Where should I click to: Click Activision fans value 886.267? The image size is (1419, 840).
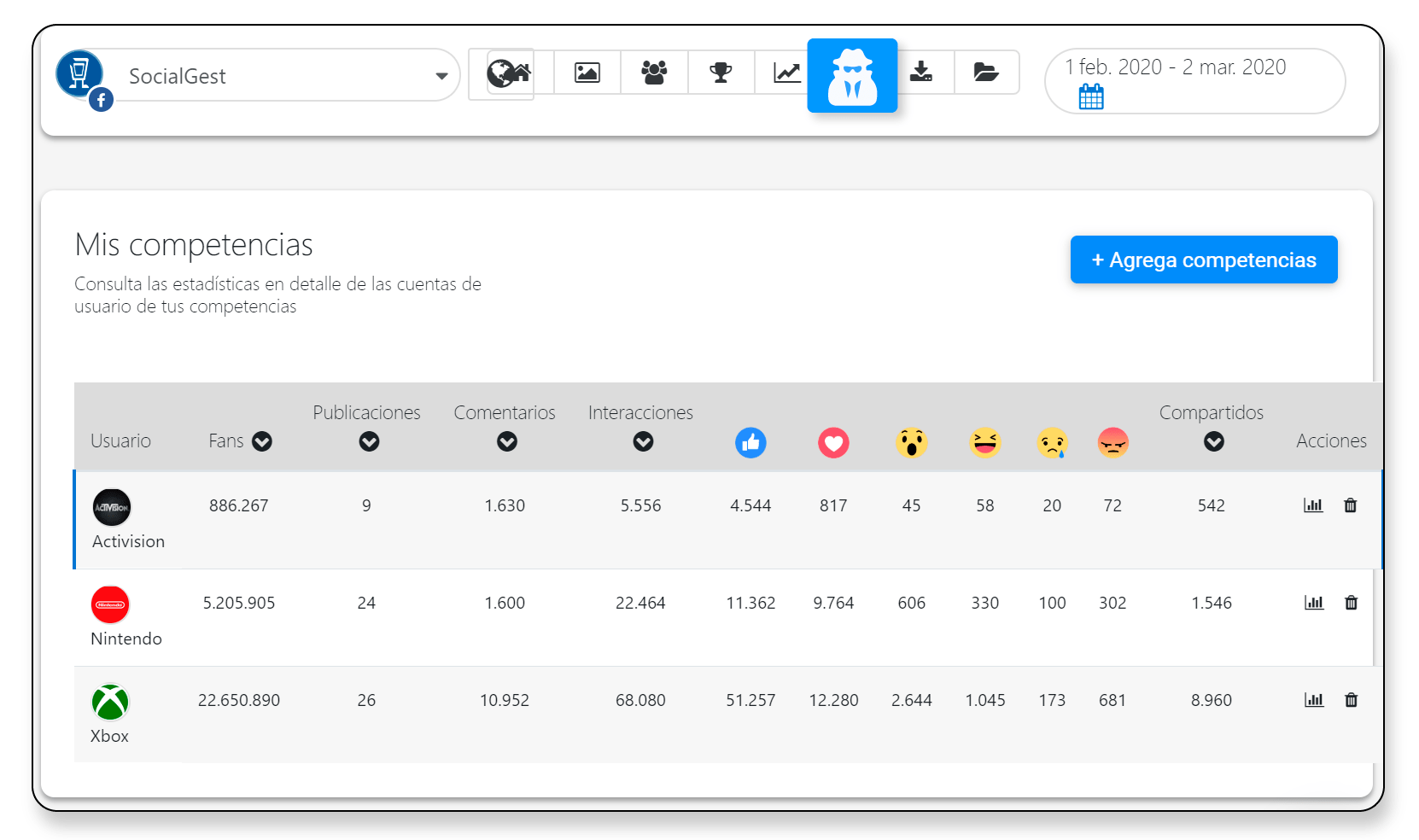[x=239, y=505]
